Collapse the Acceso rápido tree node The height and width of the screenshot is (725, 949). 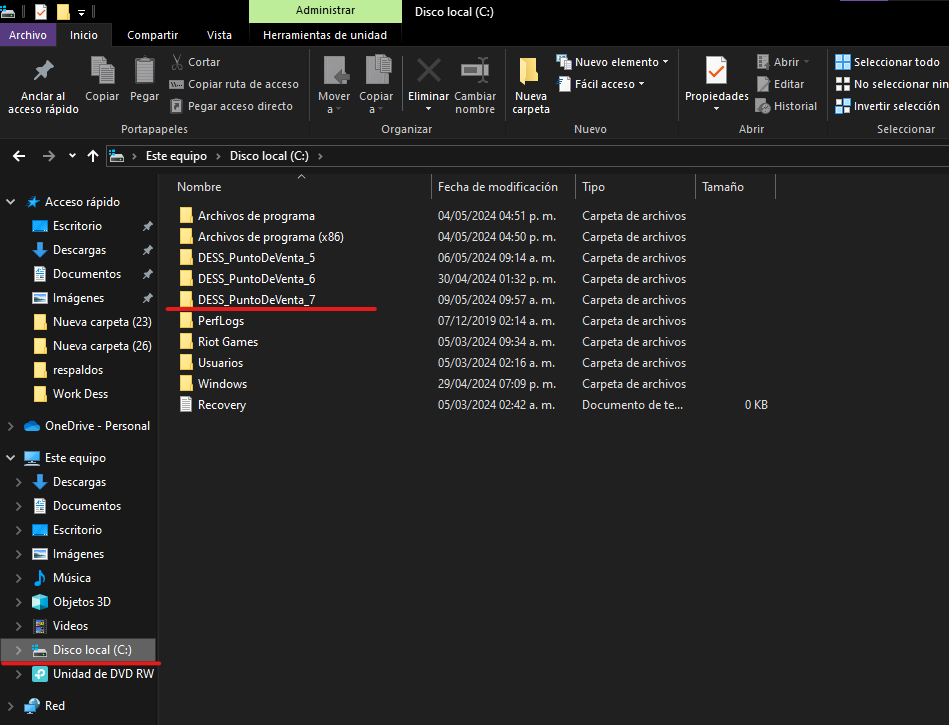(10, 202)
